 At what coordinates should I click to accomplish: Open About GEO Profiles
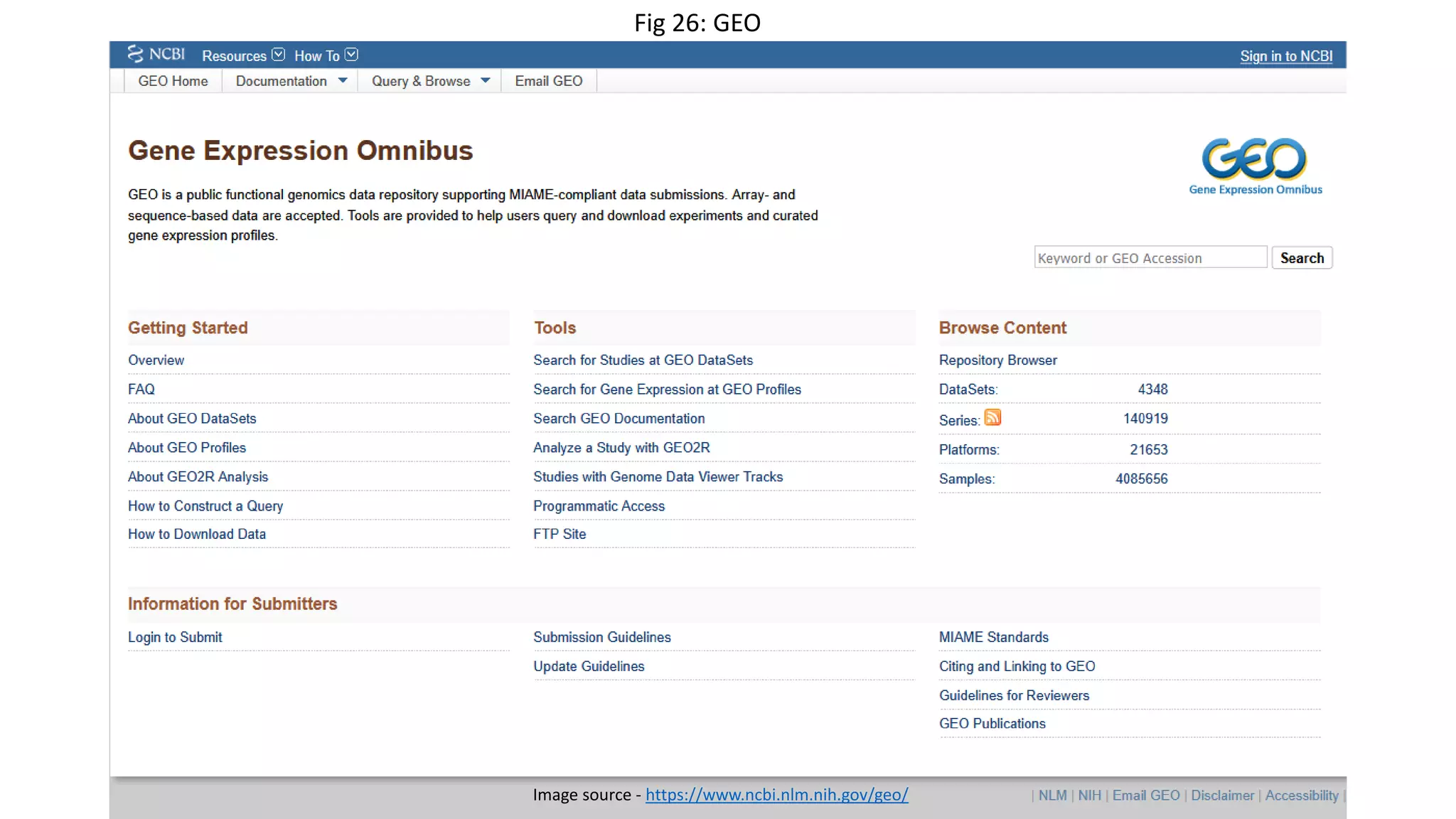tap(187, 447)
